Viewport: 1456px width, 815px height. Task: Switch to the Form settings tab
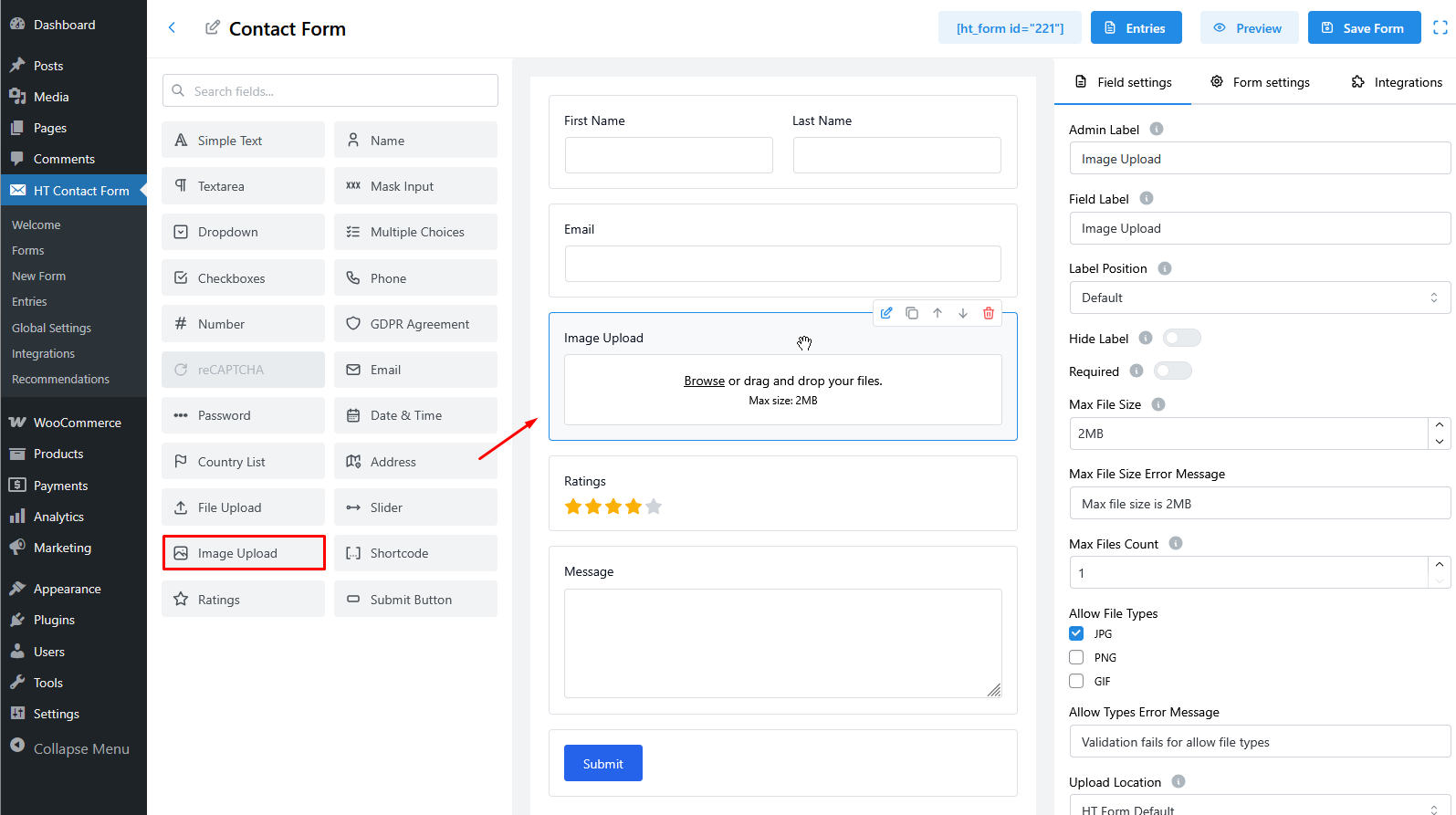pos(1260,82)
